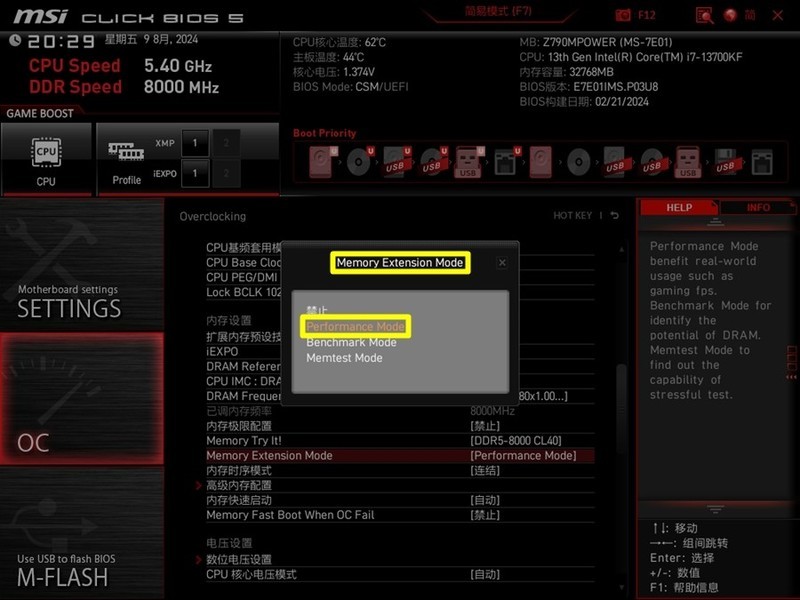Click the list scroll-up arrow
The image size is (800, 600).
621,249
